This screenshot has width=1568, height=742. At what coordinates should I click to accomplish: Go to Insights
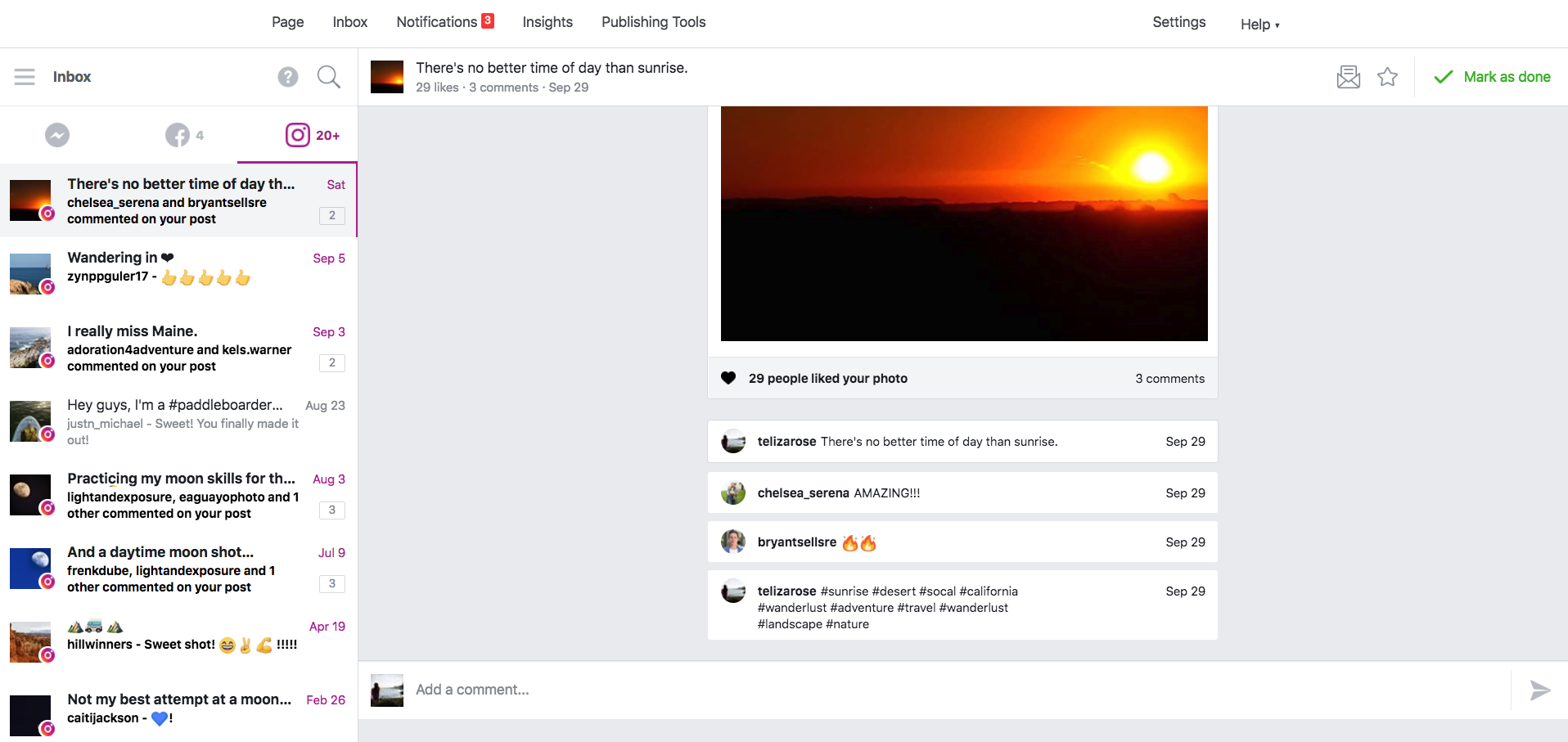[x=547, y=22]
